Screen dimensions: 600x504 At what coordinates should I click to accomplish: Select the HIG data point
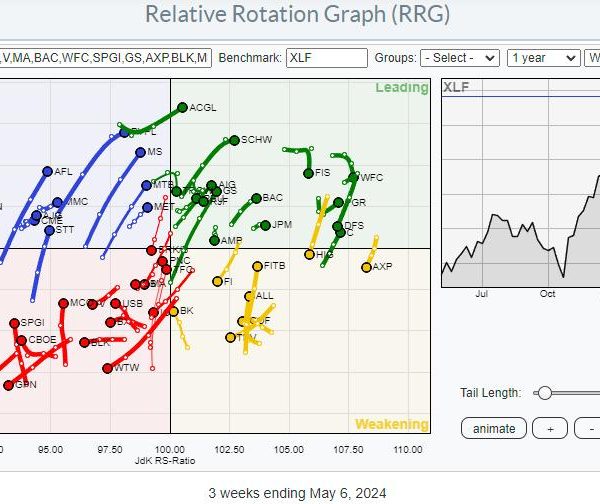click(310, 254)
